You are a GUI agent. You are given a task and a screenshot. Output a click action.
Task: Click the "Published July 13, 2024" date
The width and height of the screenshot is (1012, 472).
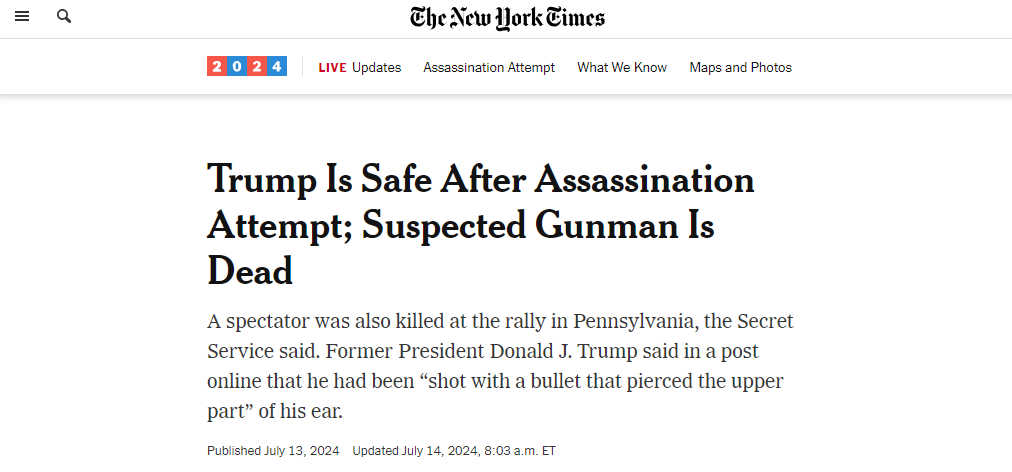pos(273,451)
